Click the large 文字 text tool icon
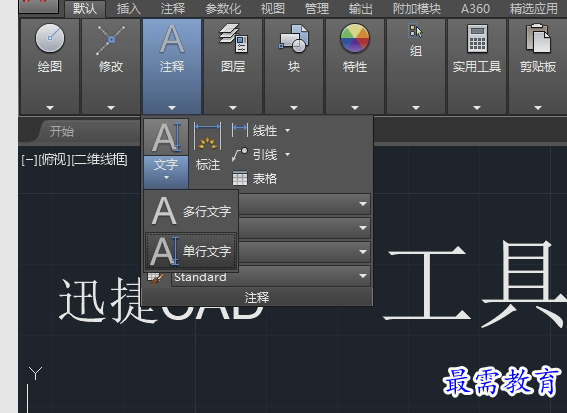The height and width of the screenshot is (413, 567). pos(166,137)
